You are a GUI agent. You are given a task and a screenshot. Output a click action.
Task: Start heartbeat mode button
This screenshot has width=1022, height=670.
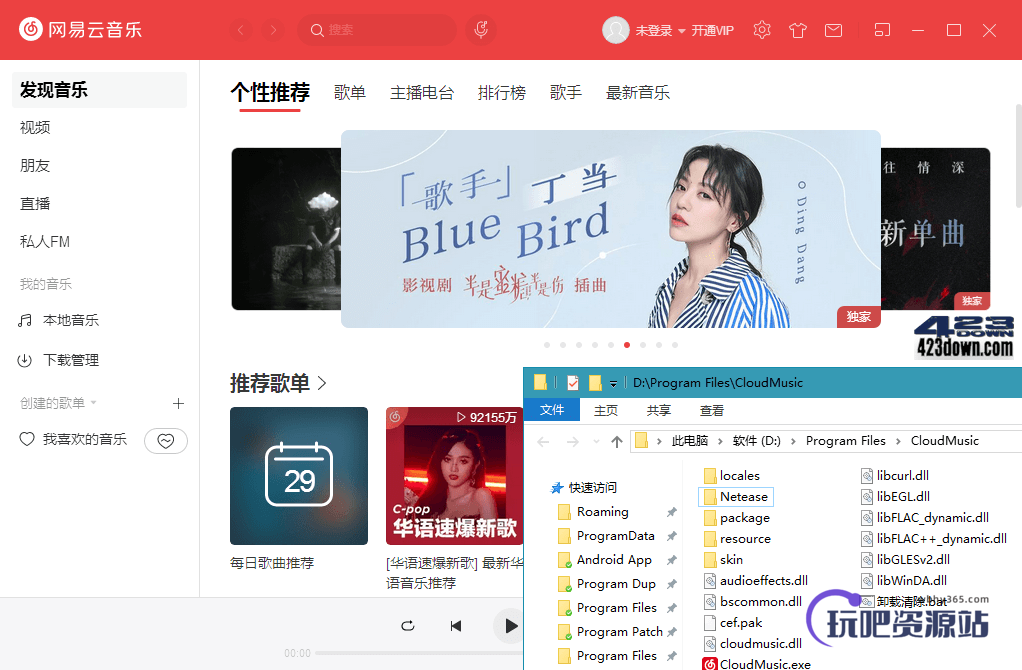166,441
